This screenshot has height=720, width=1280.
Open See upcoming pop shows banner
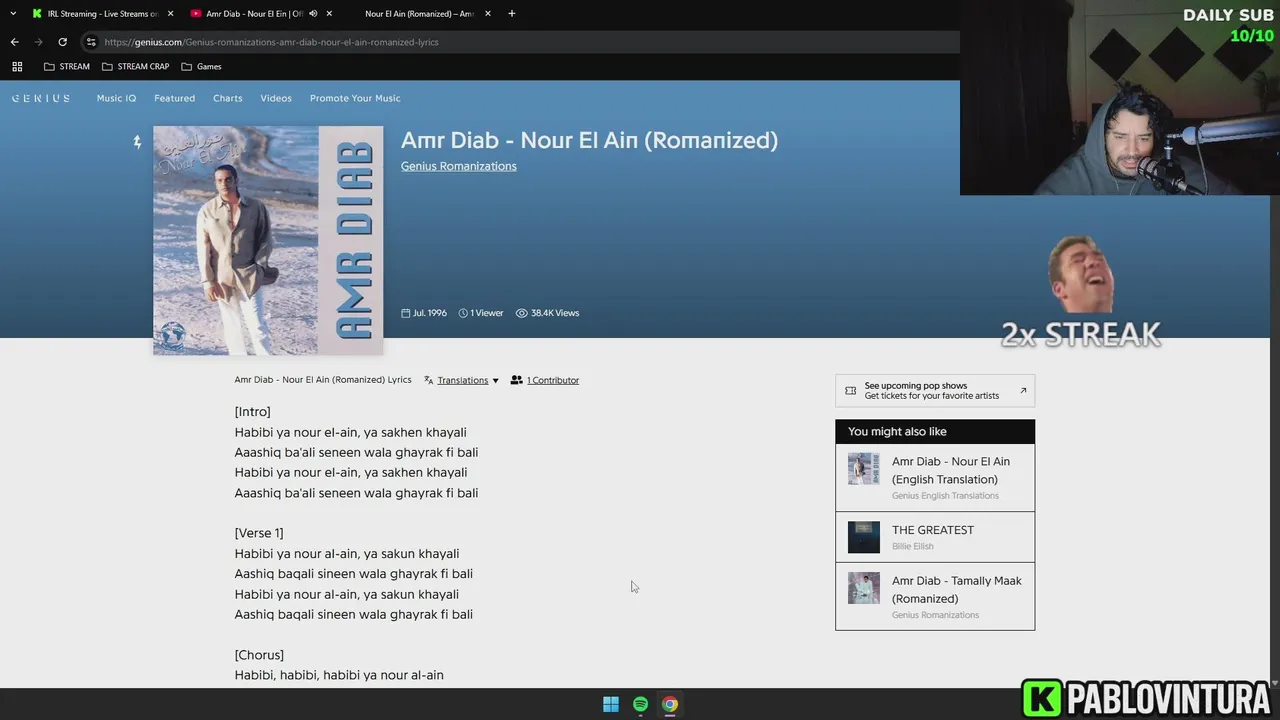coord(935,390)
